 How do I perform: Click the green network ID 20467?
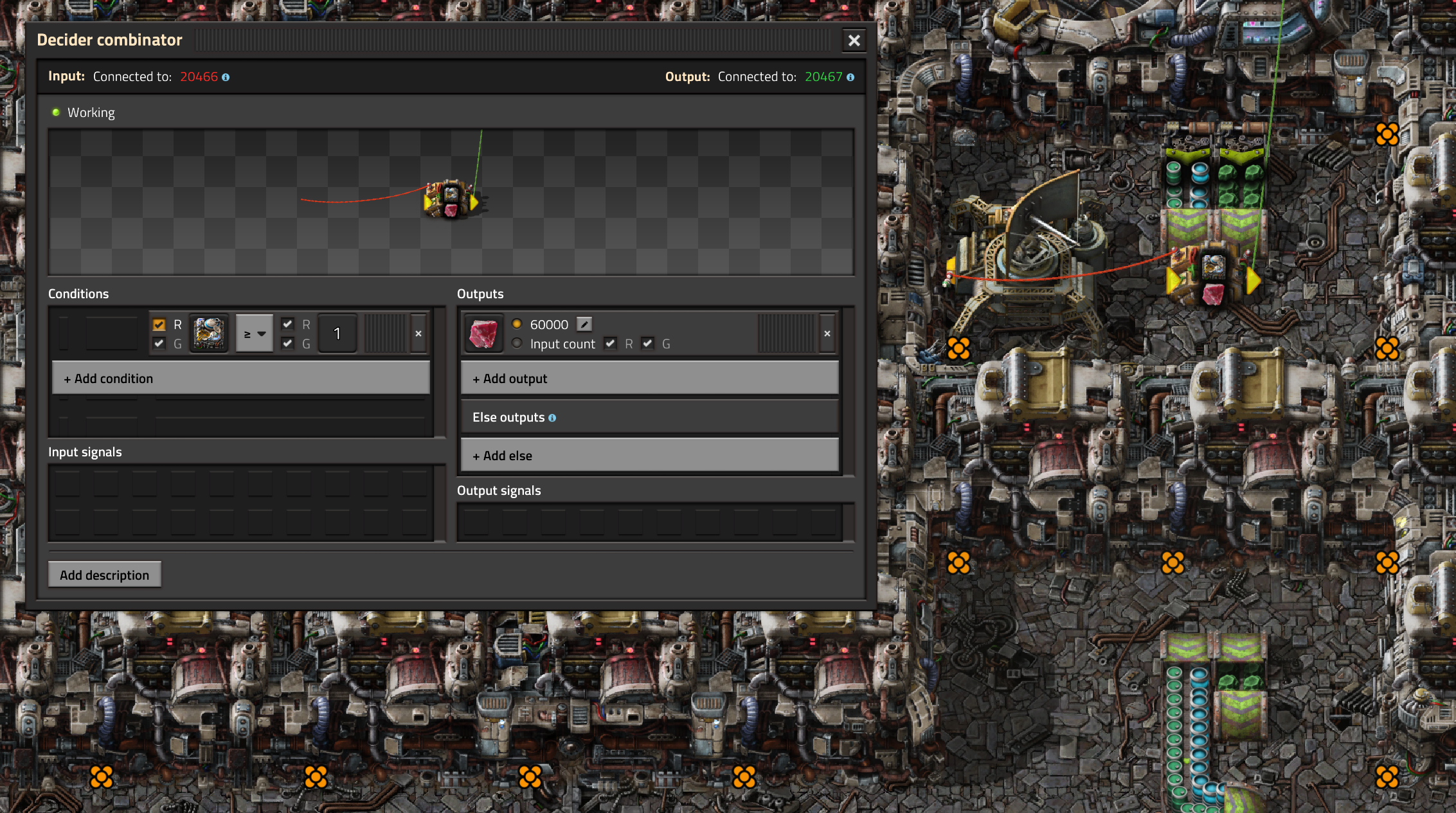pos(823,76)
